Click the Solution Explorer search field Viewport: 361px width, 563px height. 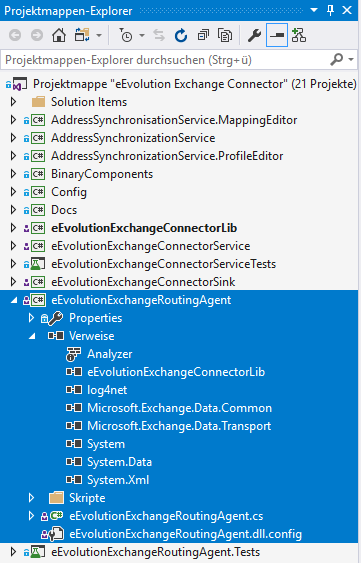click(165, 59)
